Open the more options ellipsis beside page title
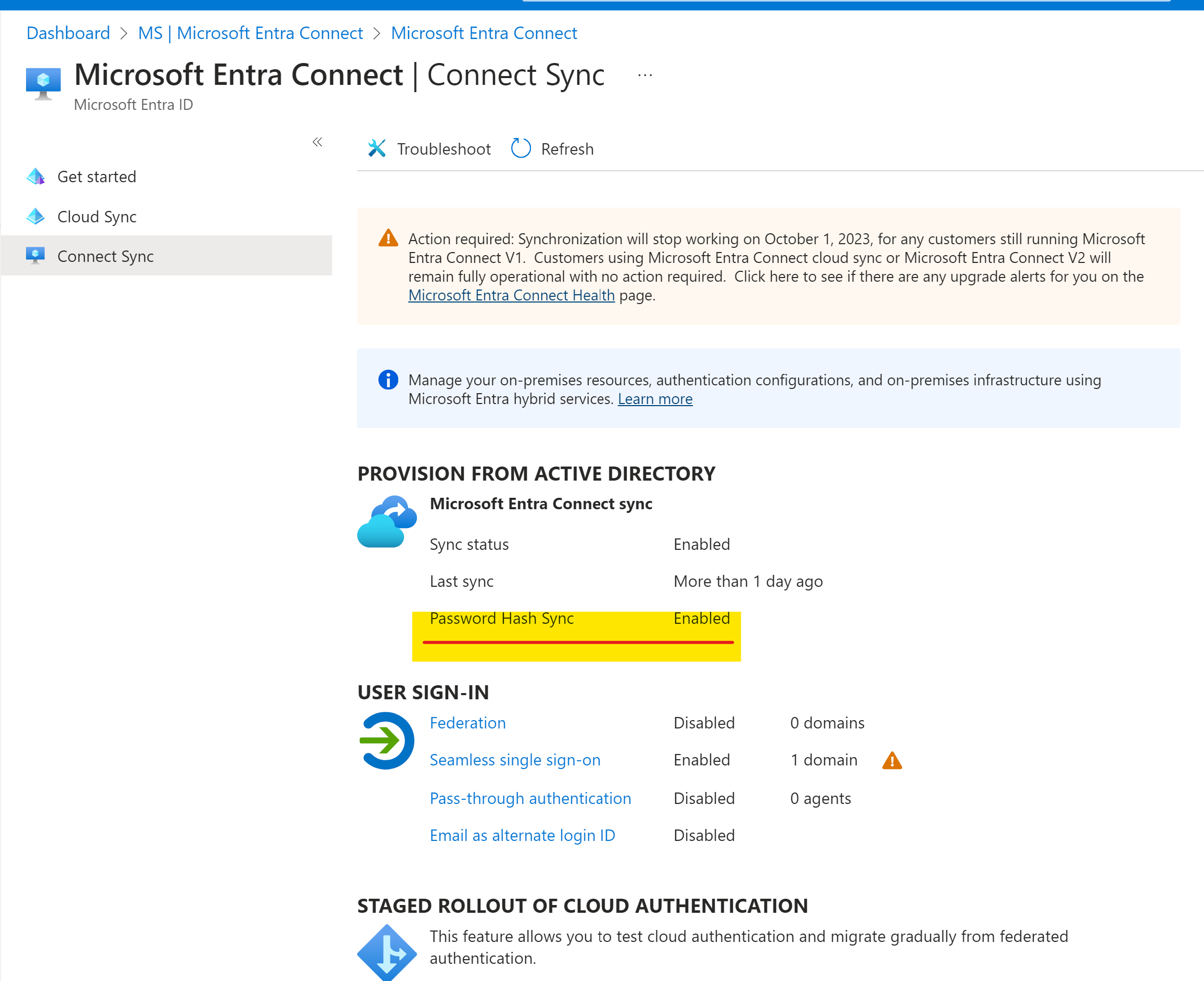 (645, 75)
